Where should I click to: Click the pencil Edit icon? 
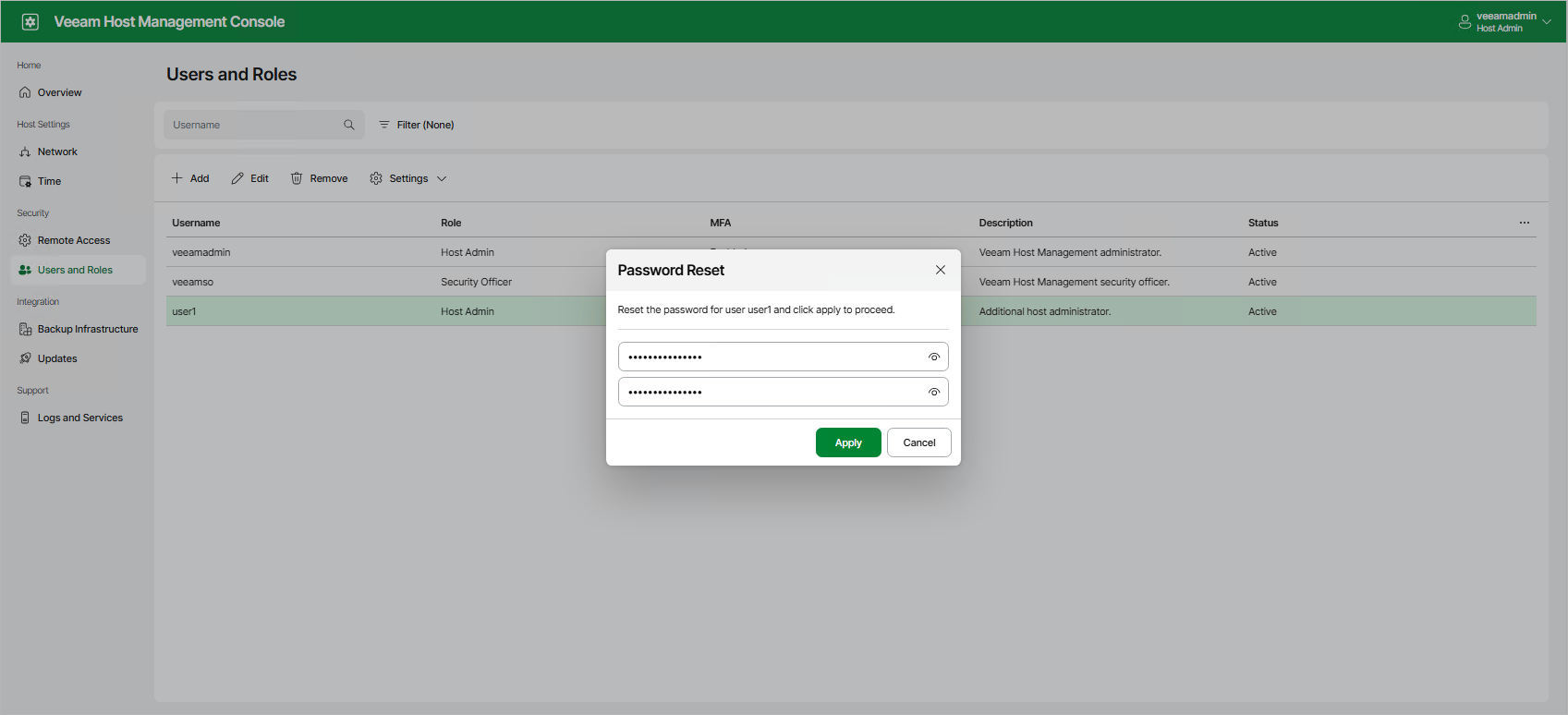(x=237, y=178)
